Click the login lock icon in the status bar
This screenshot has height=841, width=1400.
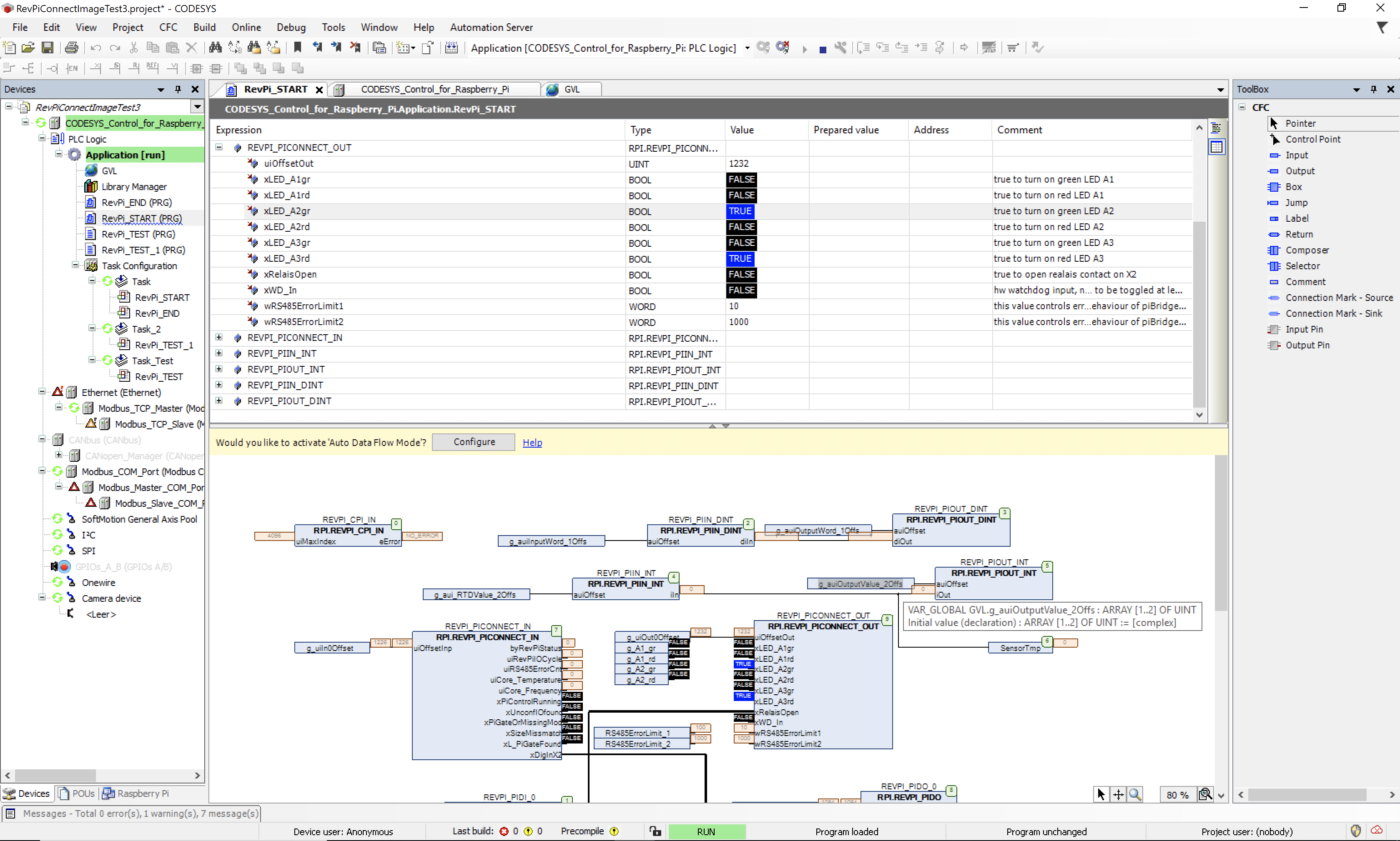pyautogui.click(x=655, y=831)
